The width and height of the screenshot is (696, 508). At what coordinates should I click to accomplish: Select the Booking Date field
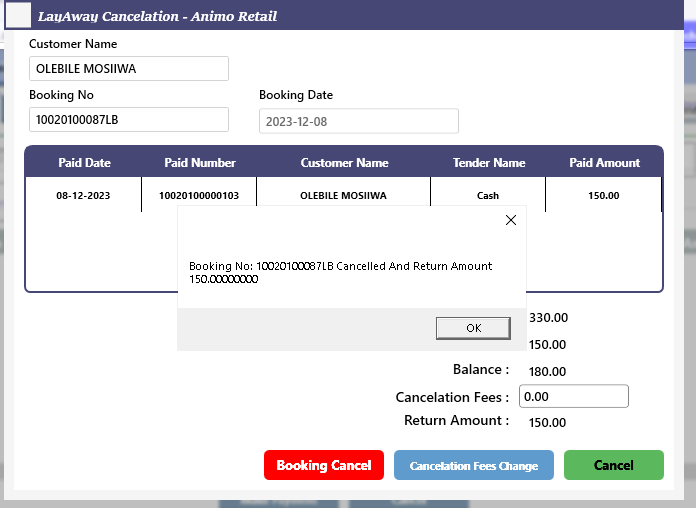coord(358,121)
